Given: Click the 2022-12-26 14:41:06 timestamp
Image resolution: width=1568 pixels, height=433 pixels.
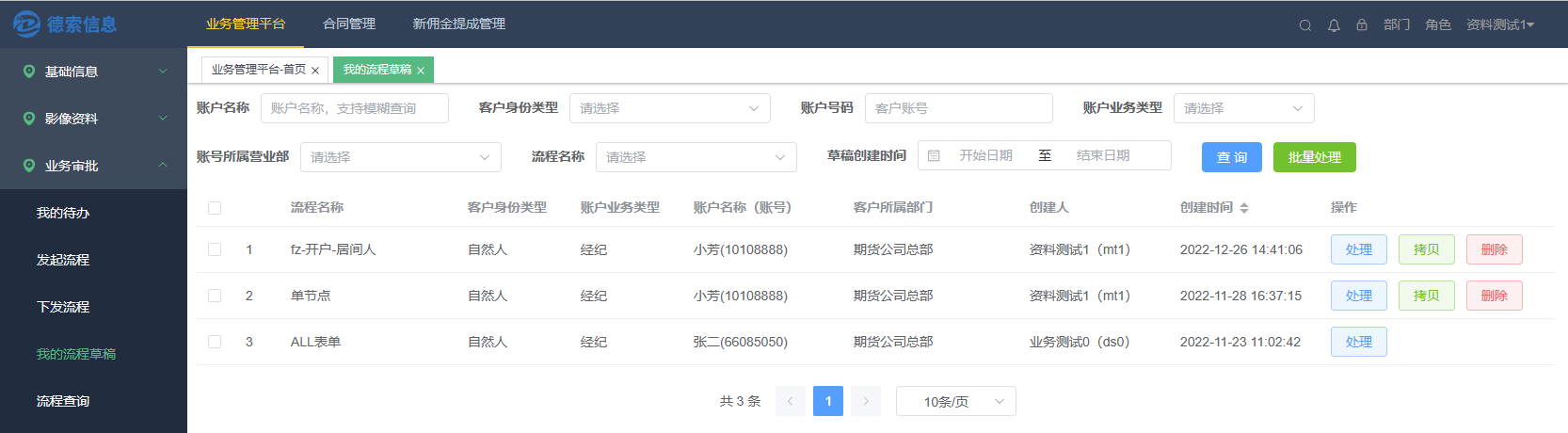Looking at the screenshot, I should pyautogui.click(x=1241, y=249).
